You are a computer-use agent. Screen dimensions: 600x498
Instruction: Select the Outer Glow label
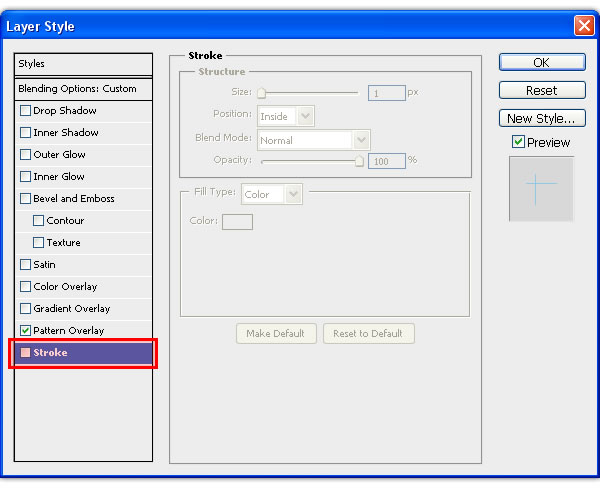click(x=59, y=155)
